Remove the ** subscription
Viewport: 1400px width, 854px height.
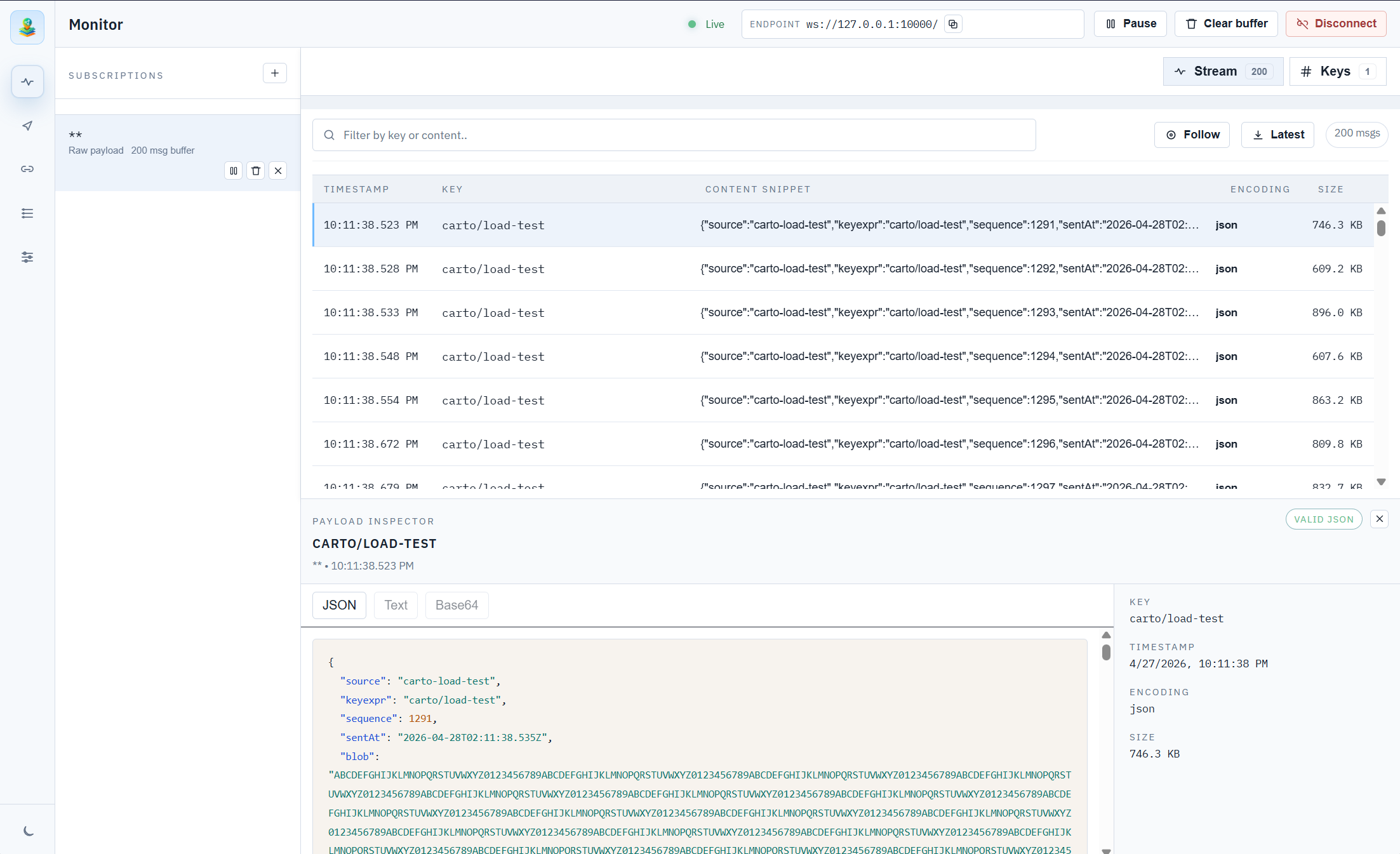278,171
